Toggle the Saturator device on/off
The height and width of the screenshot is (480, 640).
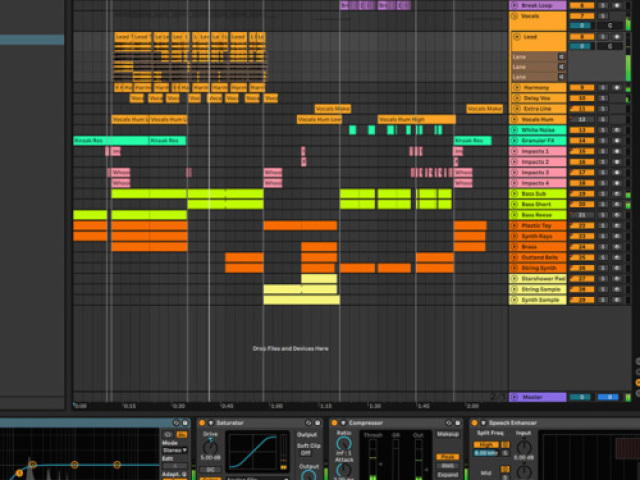202,423
